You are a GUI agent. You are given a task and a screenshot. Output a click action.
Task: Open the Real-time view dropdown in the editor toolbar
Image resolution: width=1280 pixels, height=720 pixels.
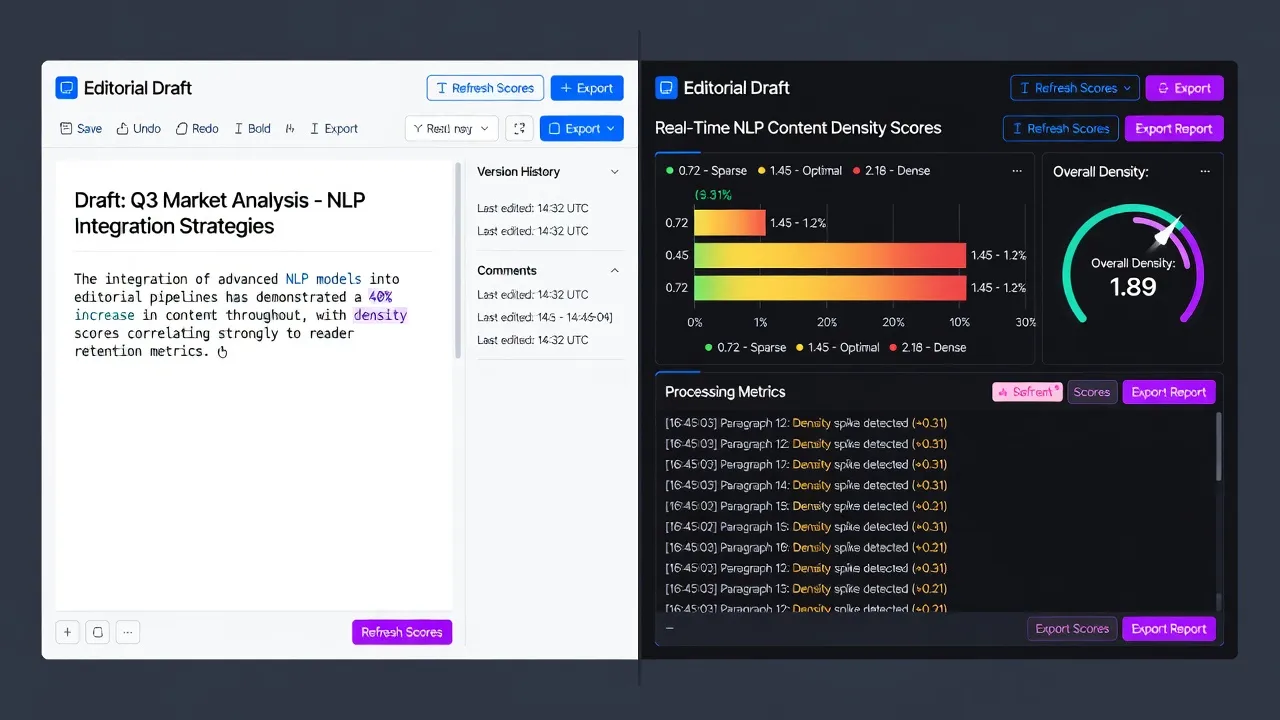(451, 128)
